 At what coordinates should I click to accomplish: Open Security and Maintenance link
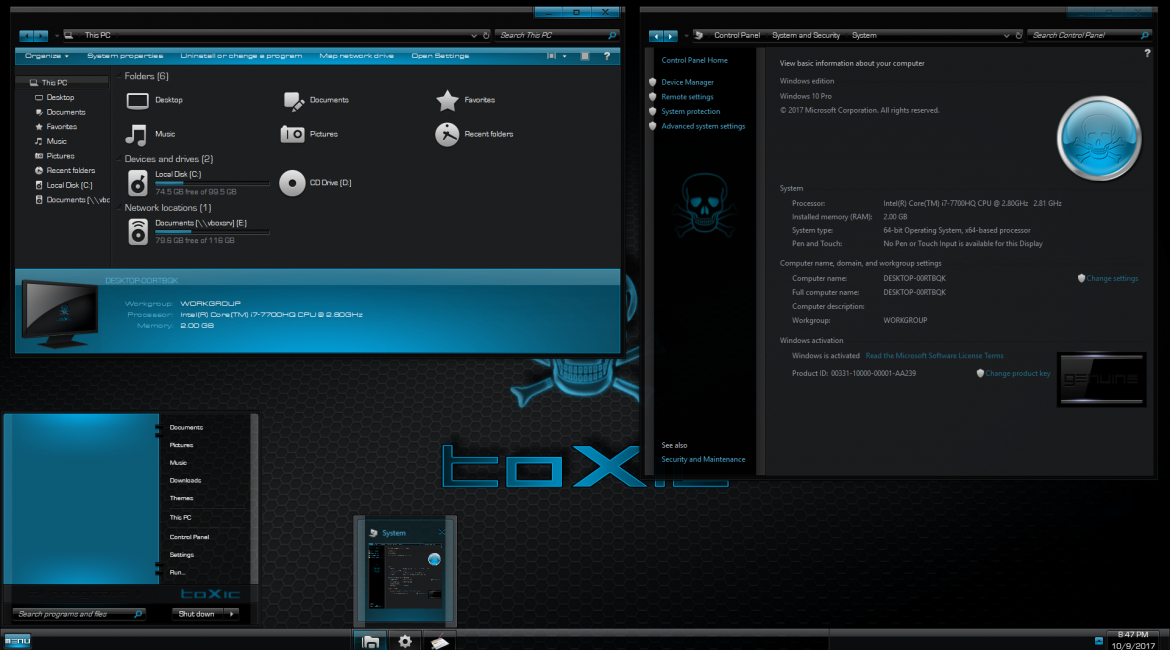pyautogui.click(x=703, y=460)
